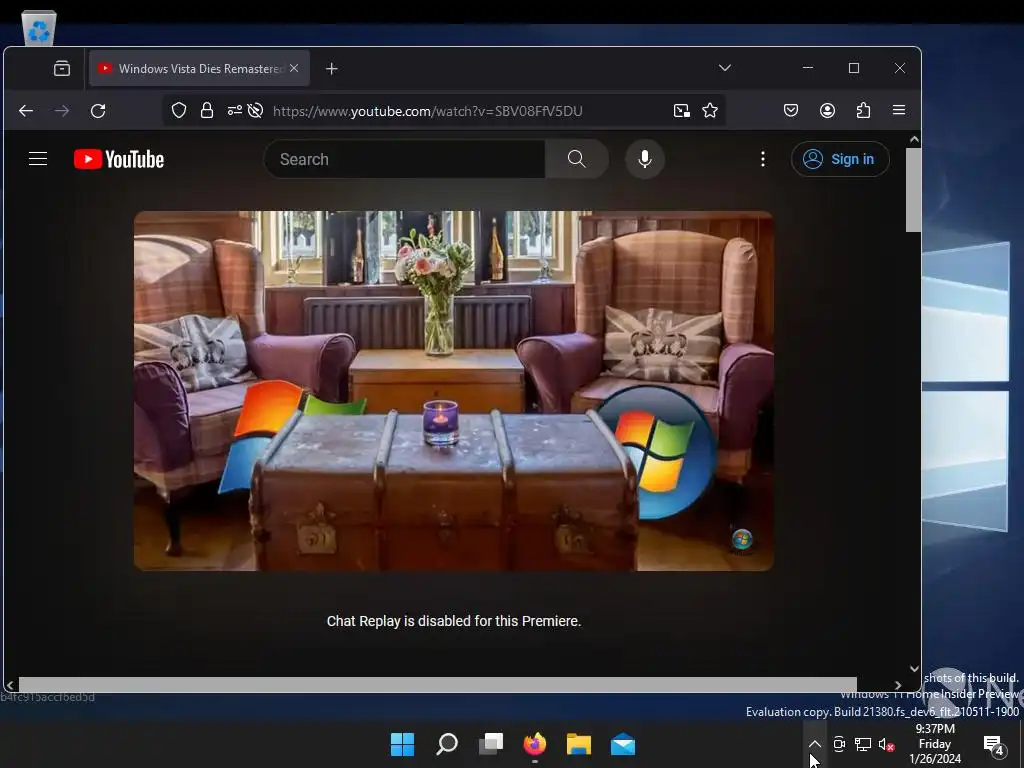This screenshot has width=1024, height=768.
Task: Click the Chat Replay is disabled message
Action: [454, 621]
